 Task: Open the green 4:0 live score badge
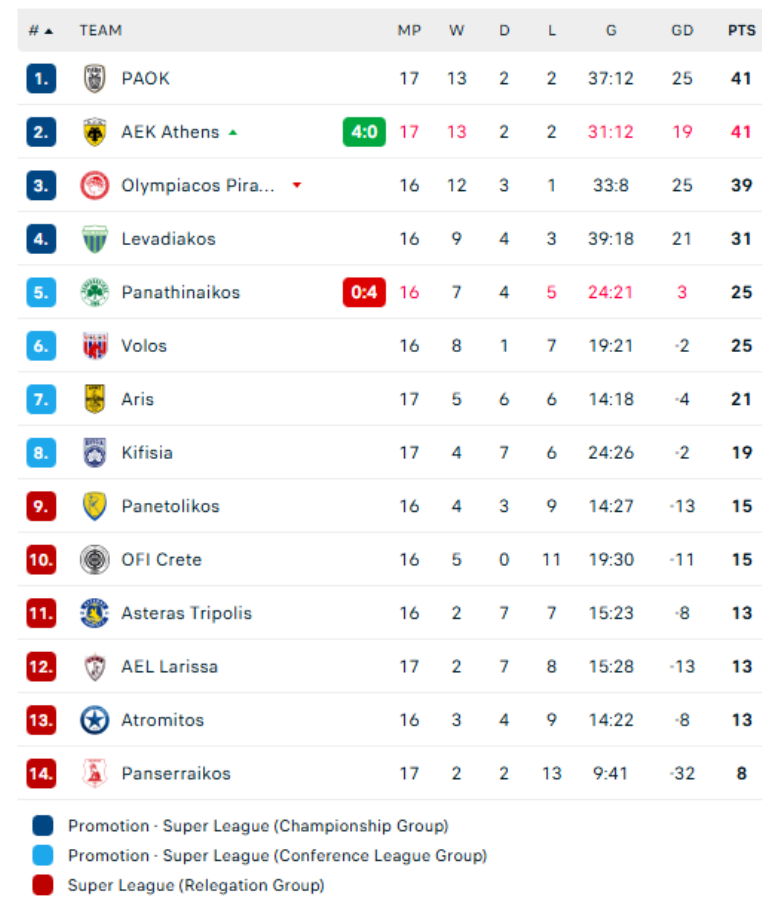[364, 132]
